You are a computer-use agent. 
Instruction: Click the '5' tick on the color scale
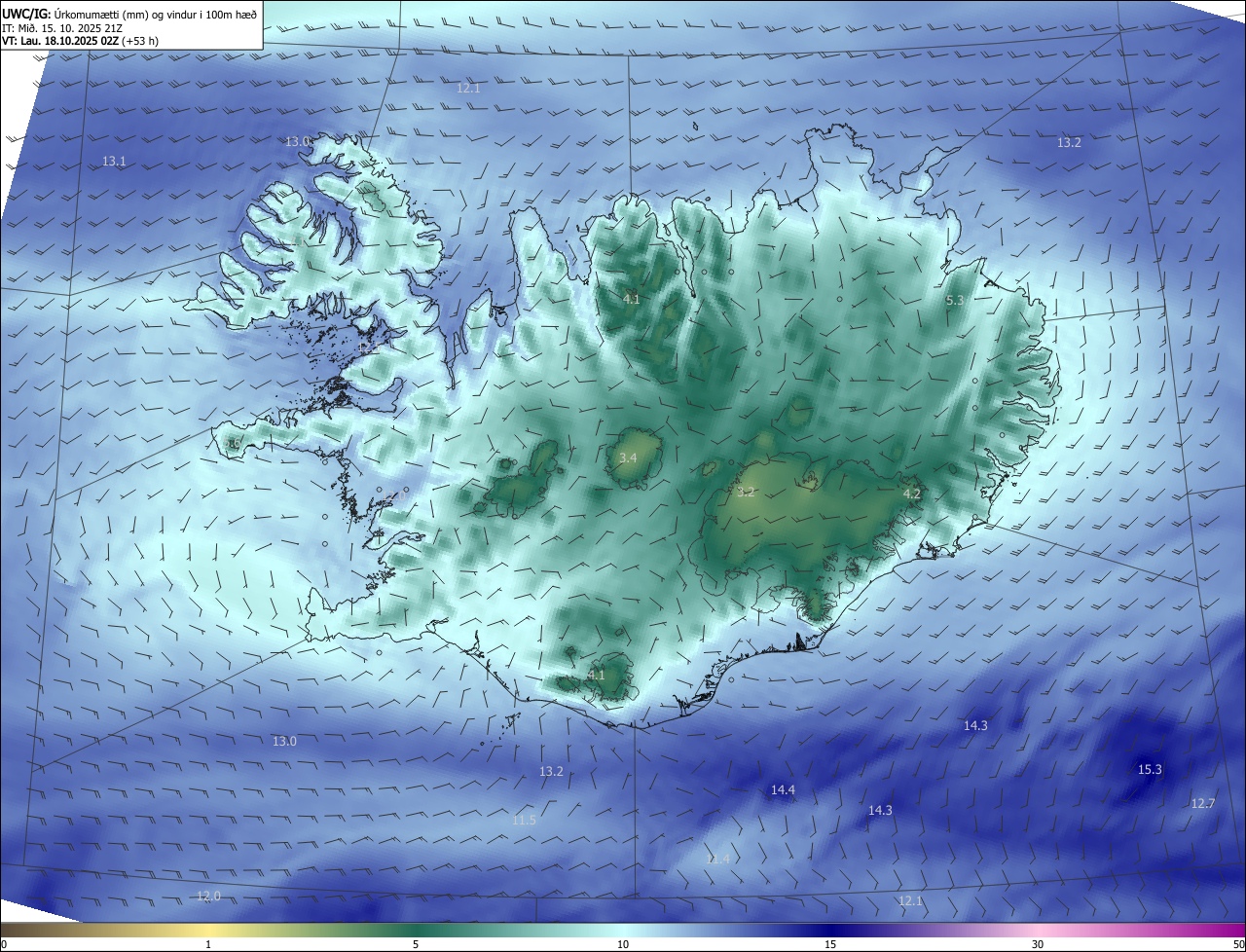(x=416, y=944)
